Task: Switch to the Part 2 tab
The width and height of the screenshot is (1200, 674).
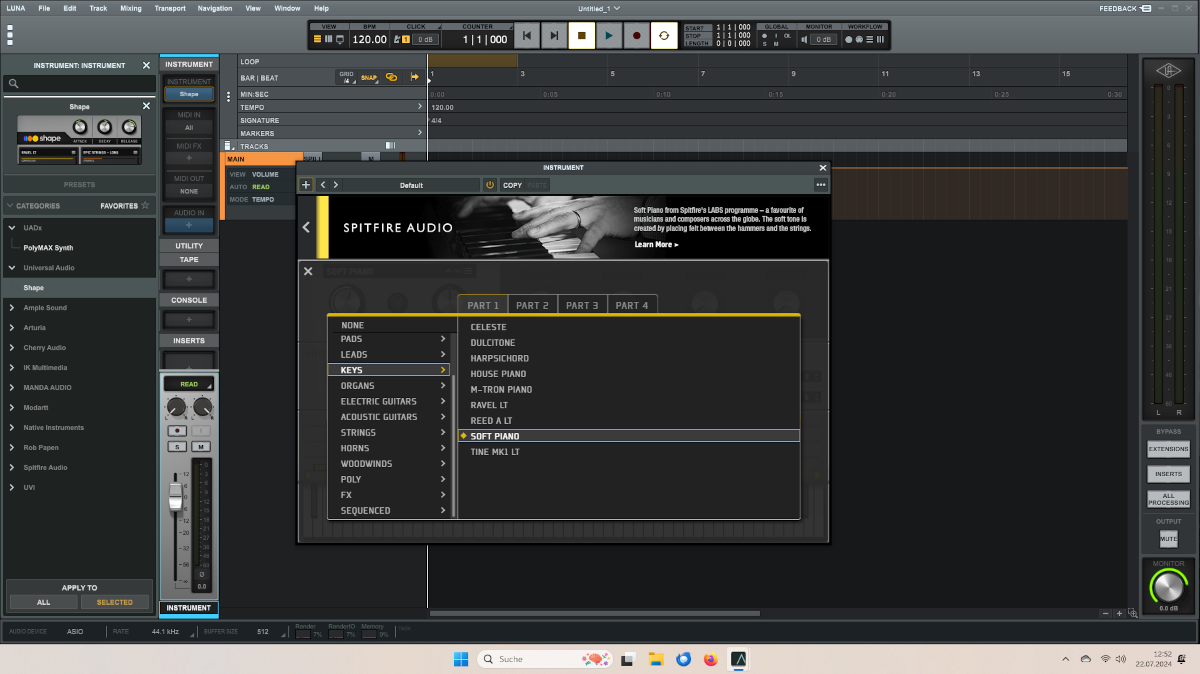Action: pyautogui.click(x=532, y=305)
